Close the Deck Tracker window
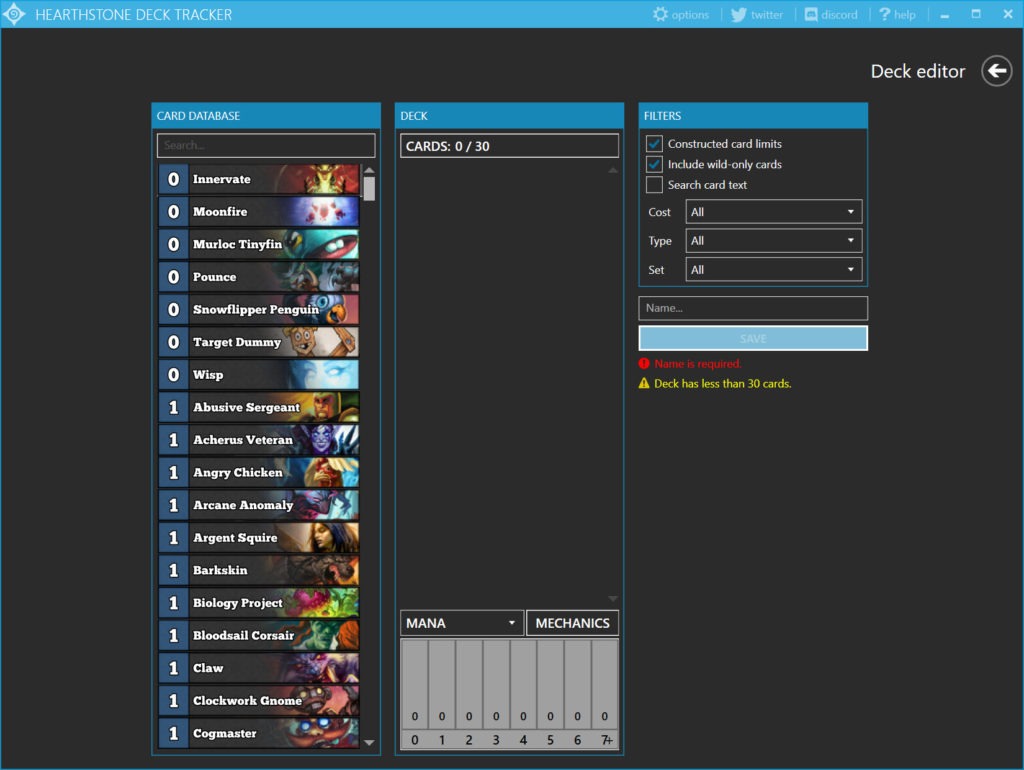Viewport: 1024px width, 770px height. [1008, 14]
